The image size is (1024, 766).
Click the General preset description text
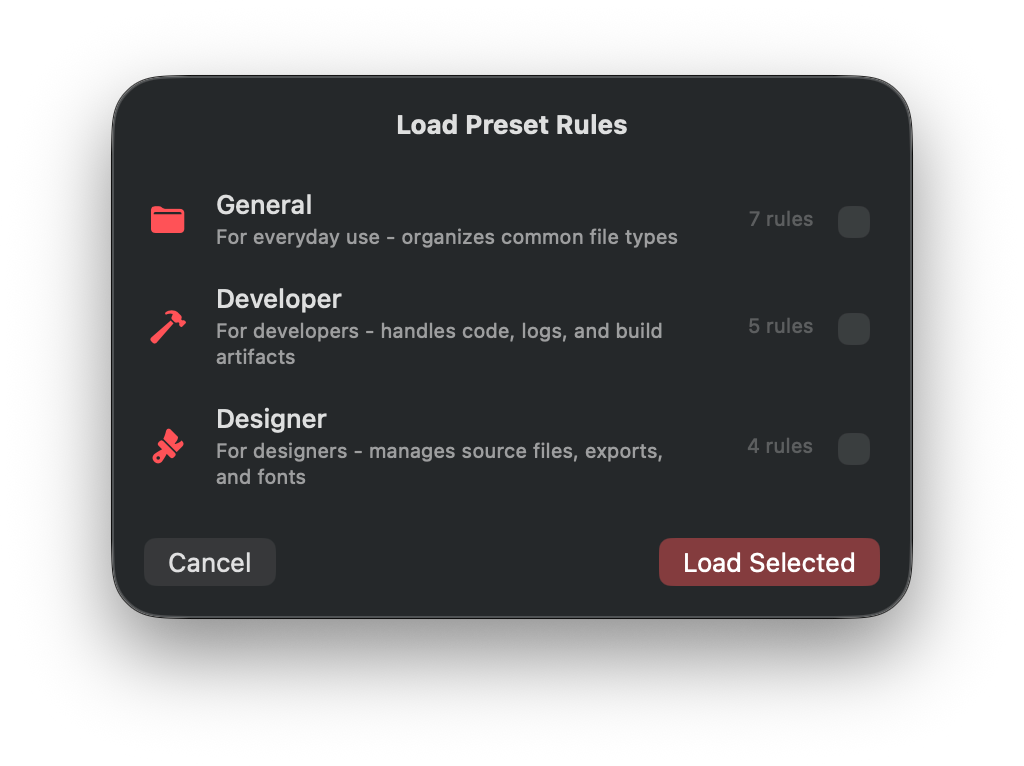coord(446,237)
